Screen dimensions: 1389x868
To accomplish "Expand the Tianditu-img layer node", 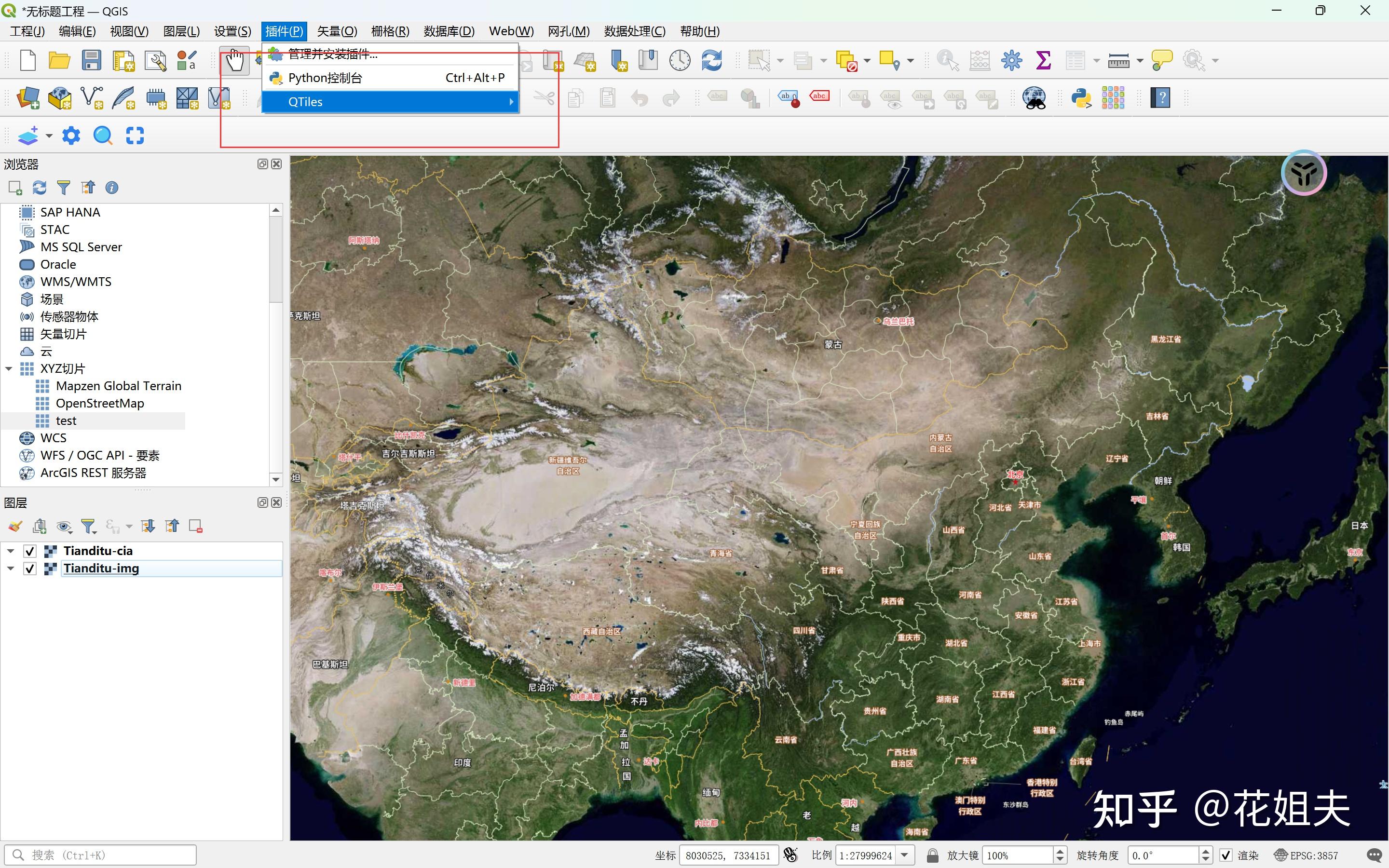I will 10,569.
